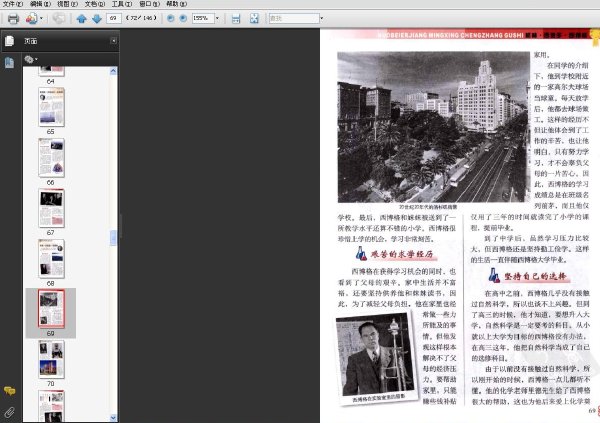Click the collaborate/share icon next to Print
Image resolution: width=600 pixels, height=423 pixels.
[x=32, y=18]
